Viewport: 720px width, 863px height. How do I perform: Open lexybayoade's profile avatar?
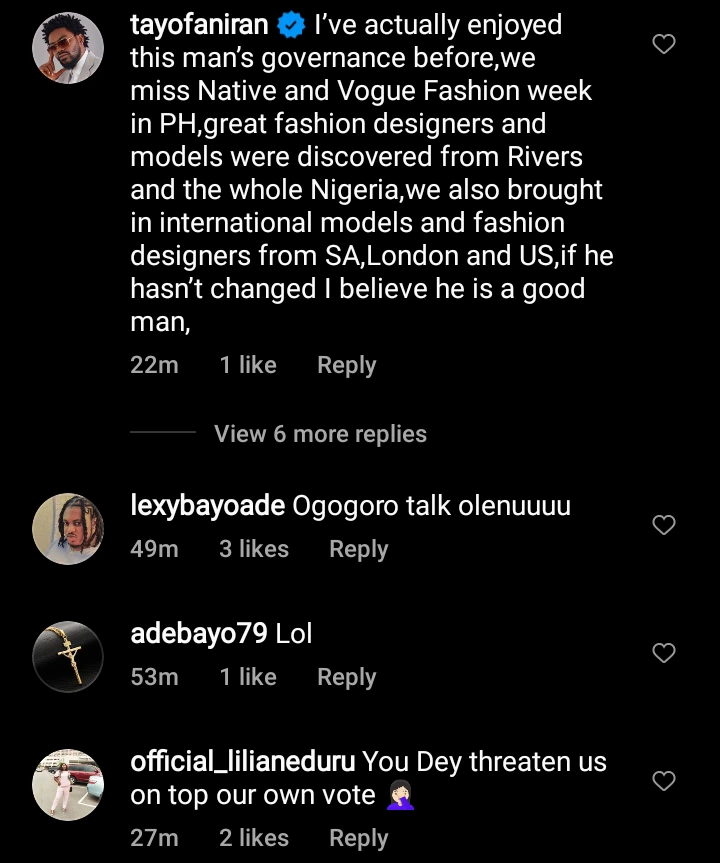click(x=69, y=529)
